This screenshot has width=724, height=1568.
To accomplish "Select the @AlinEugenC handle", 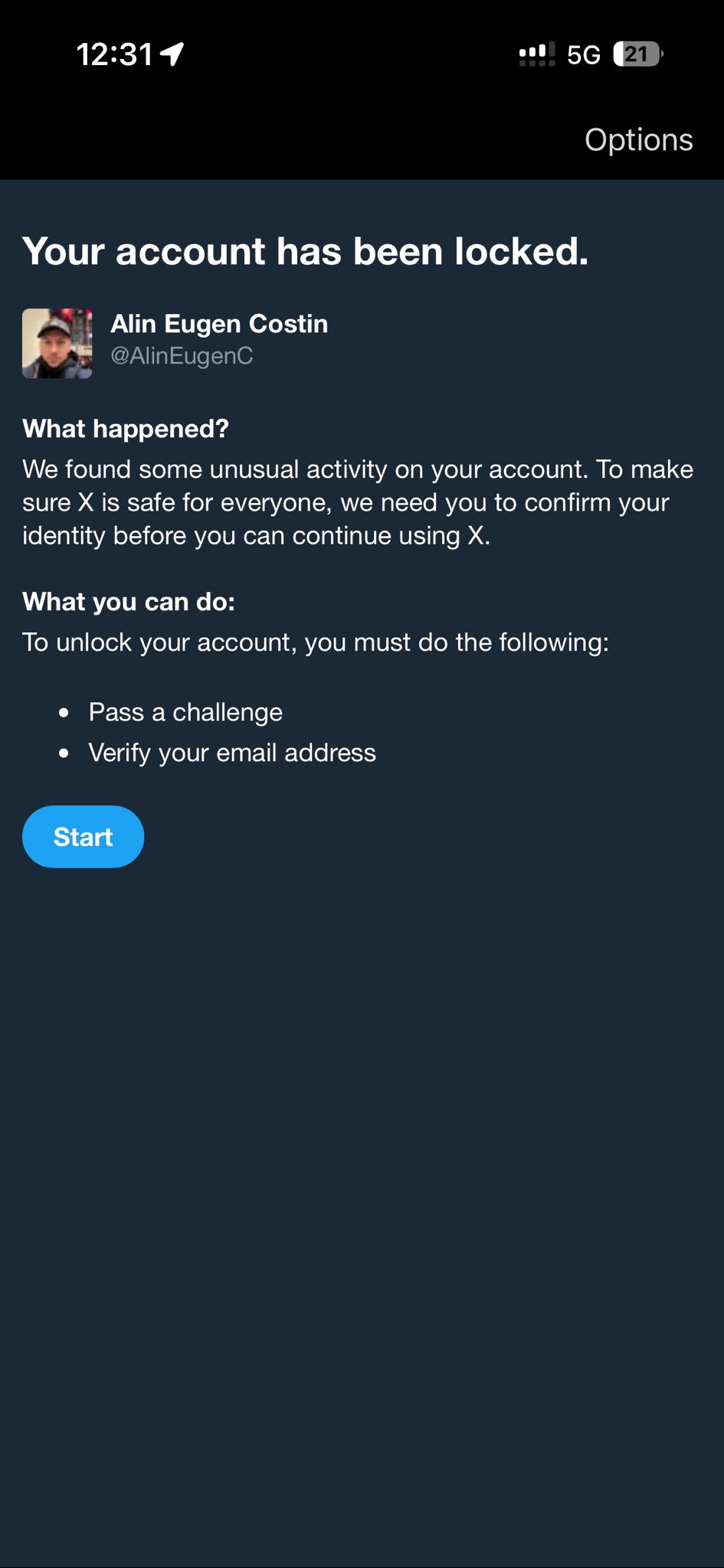I will [182, 356].
